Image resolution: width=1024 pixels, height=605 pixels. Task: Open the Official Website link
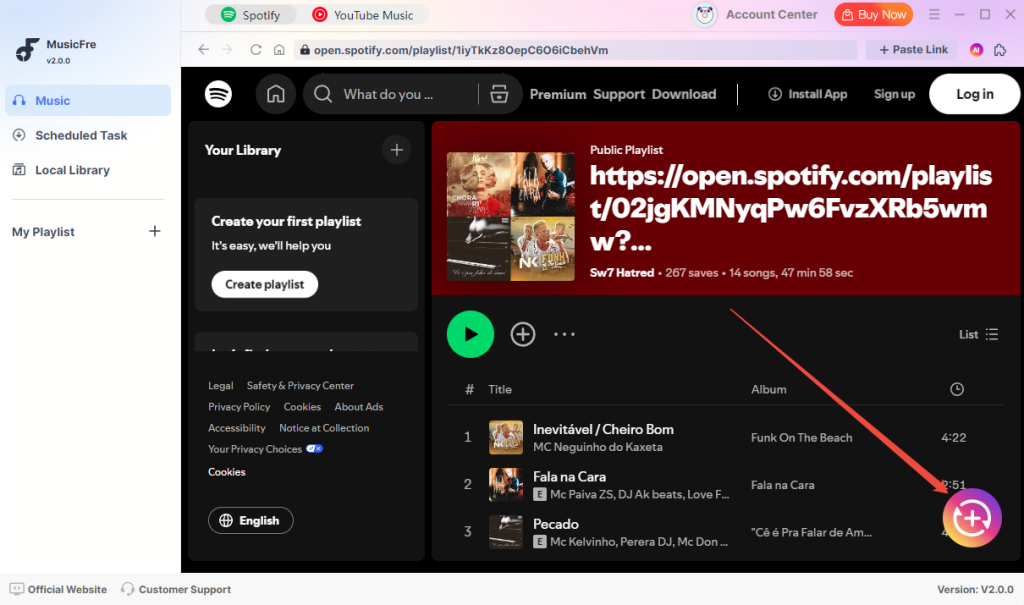(58, 589)
